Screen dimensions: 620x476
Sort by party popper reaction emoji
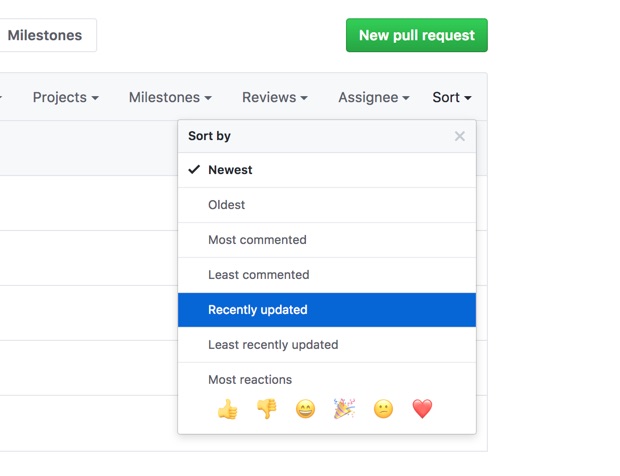(x=344, y=409)
